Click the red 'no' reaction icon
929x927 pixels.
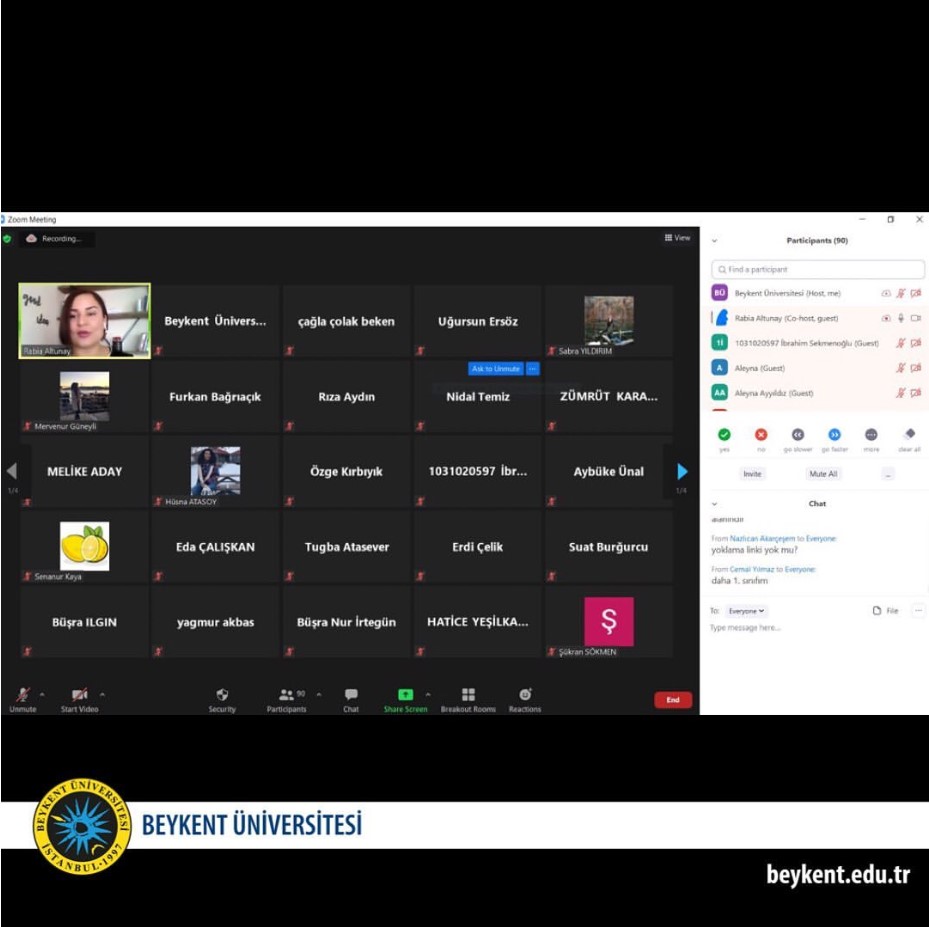click(x=761, y=435)
